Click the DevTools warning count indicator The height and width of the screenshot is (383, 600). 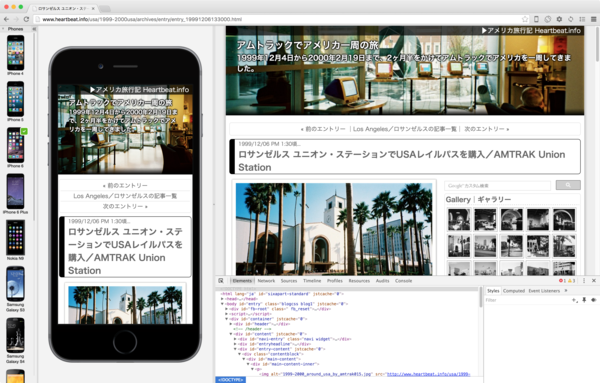[x=571, y=281]
